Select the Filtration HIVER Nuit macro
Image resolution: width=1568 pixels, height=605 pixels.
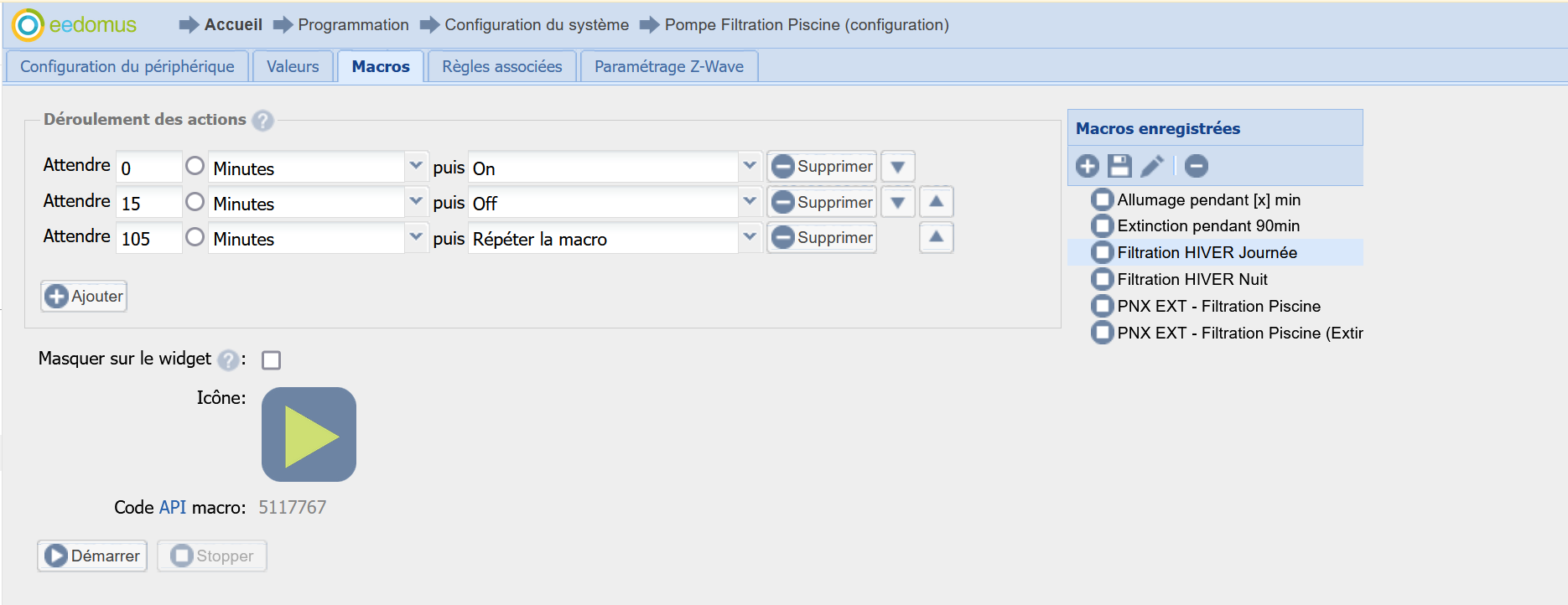(x=1192, y=279)
